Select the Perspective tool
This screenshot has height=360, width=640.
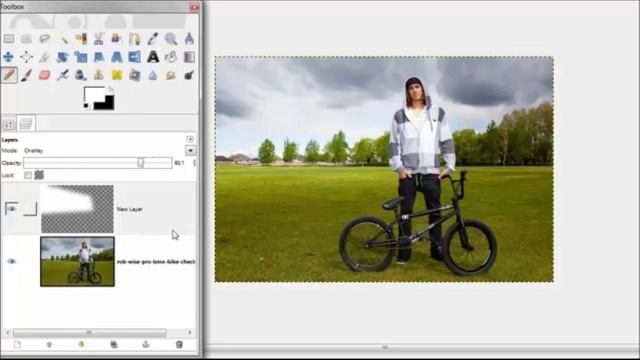click(x=116, y=57)
